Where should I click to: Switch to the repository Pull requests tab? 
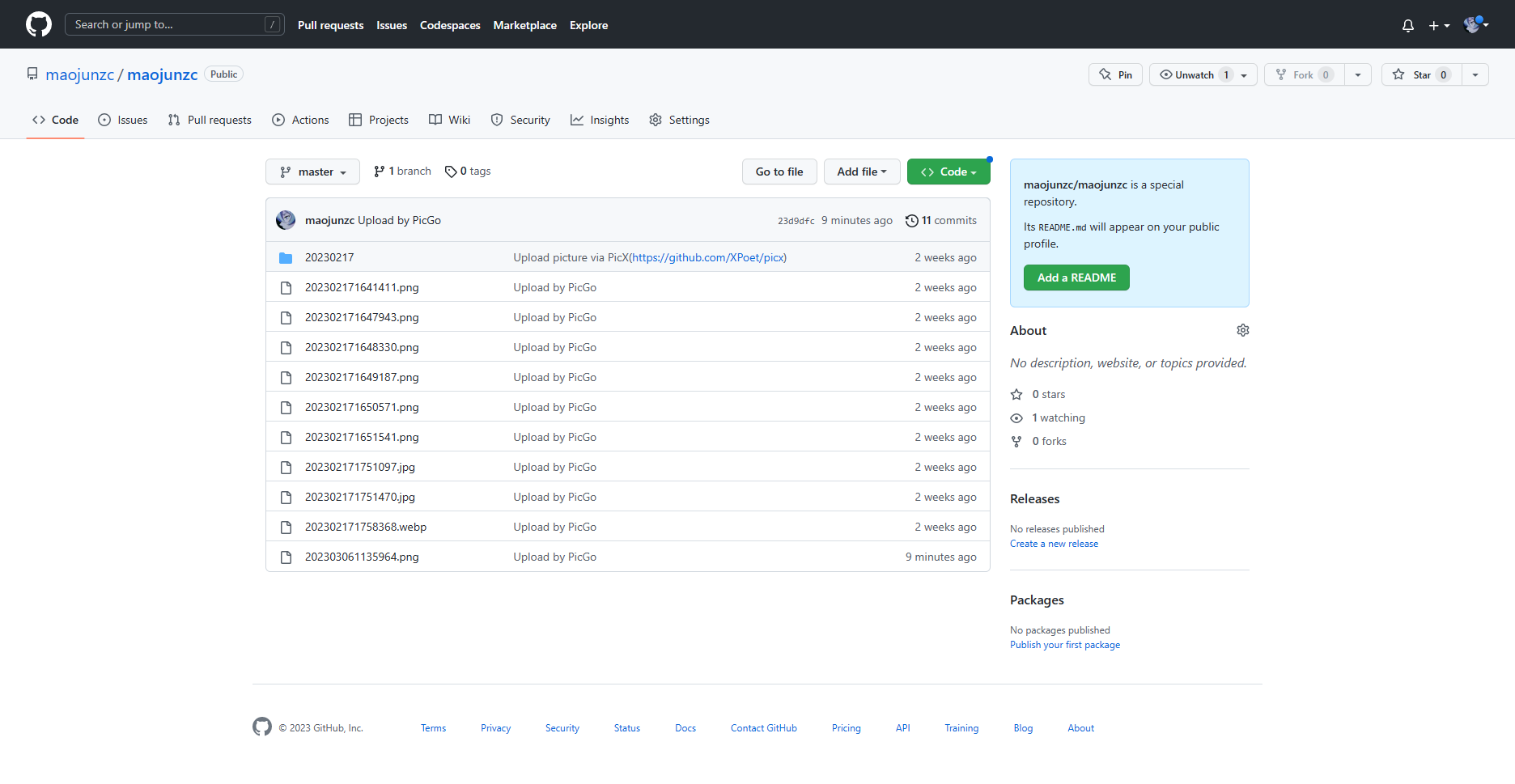point(210,120)
